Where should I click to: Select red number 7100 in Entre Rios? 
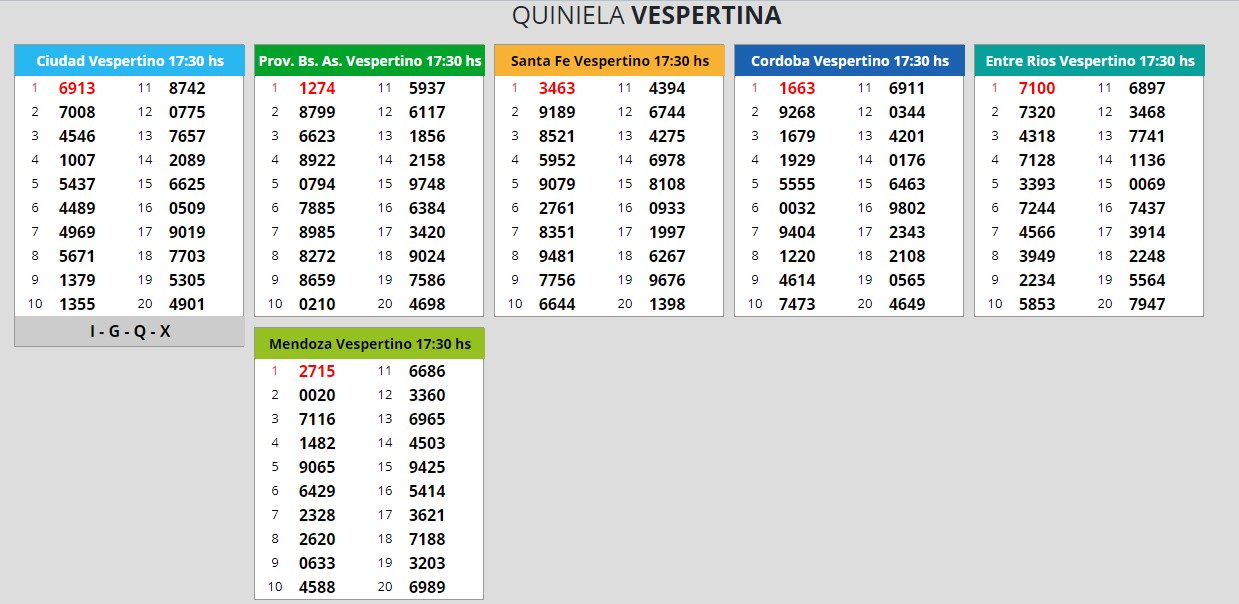coord(1037,88)
